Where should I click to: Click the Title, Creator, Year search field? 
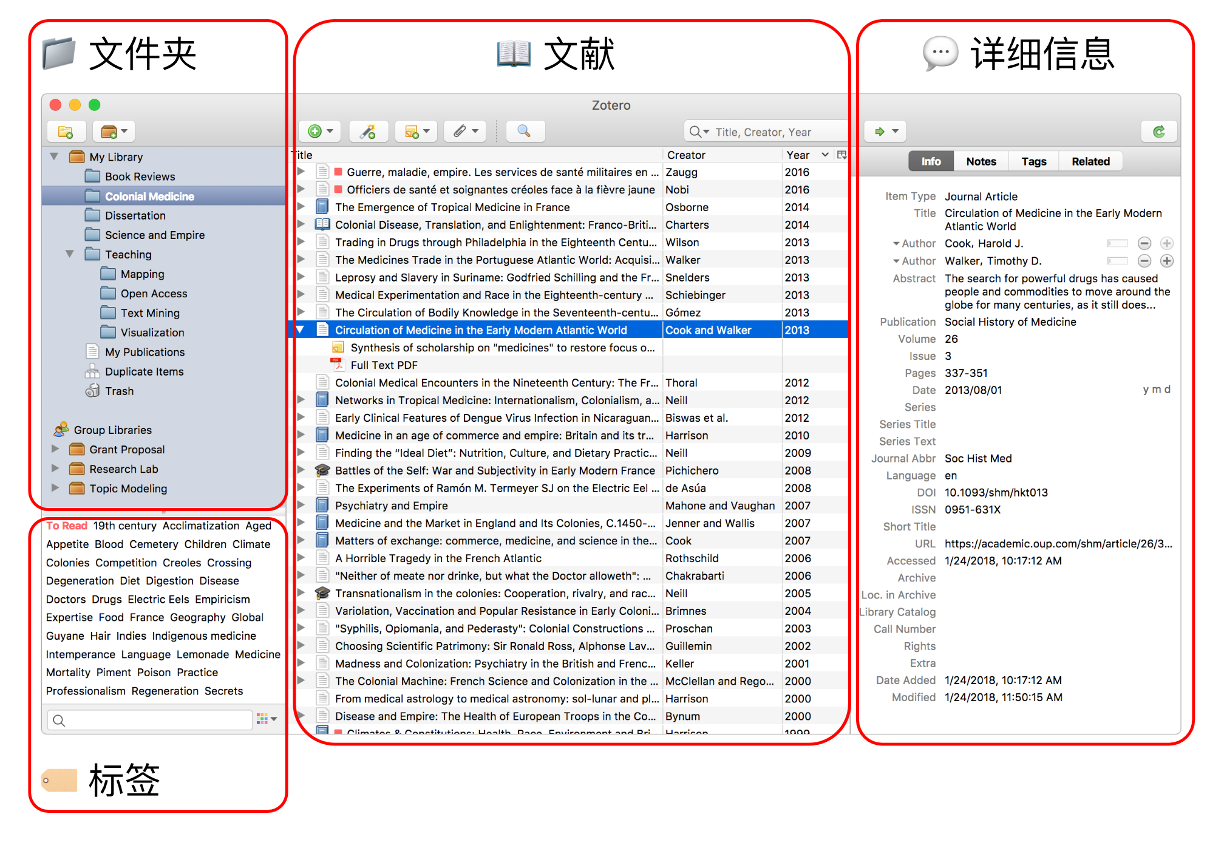point(775,132)
